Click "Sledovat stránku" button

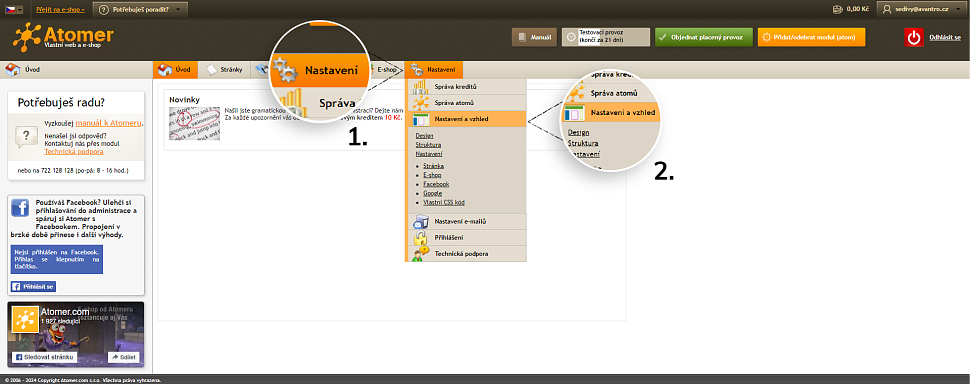[45, 357]
